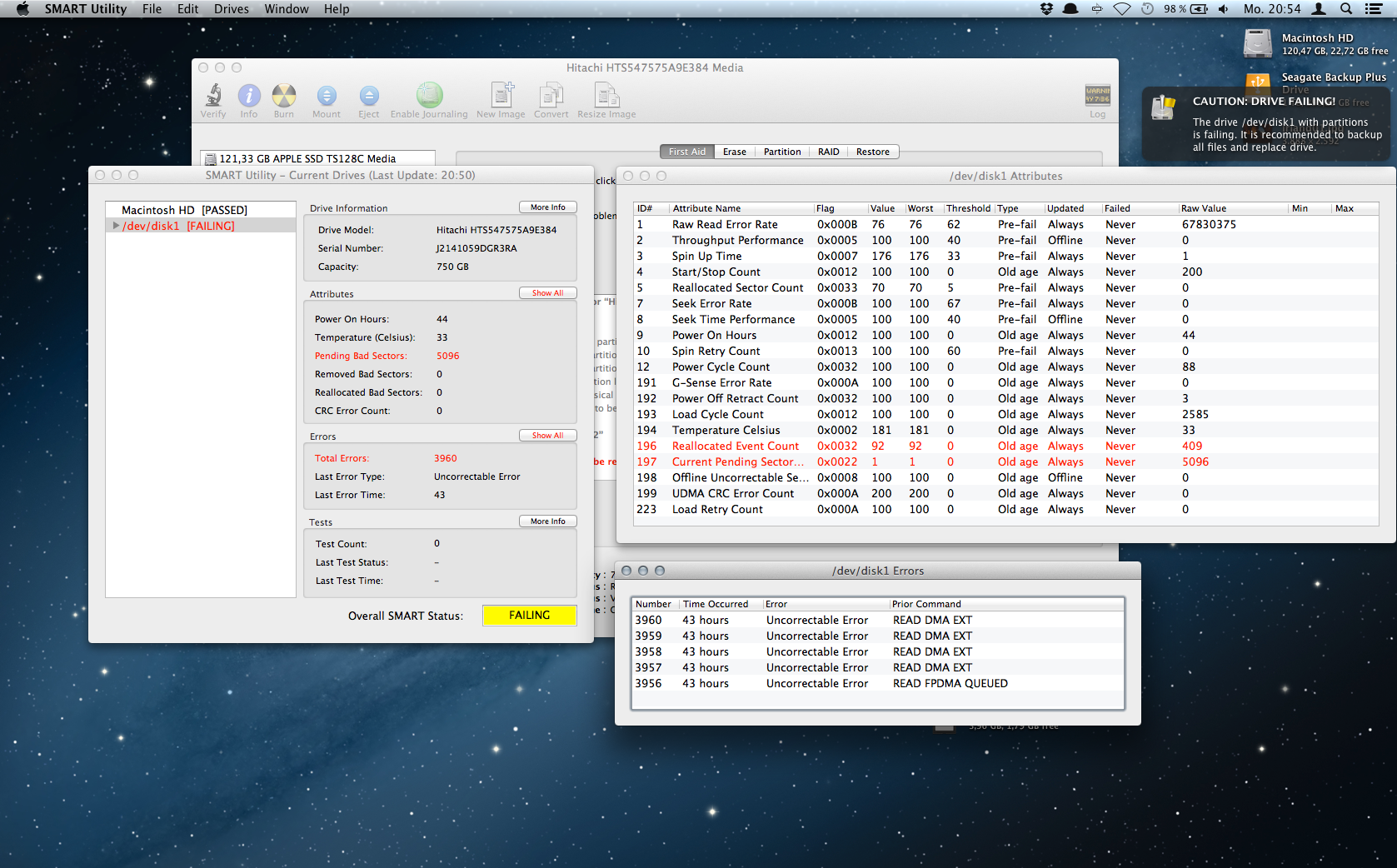Screen dimensions: 1397x868
Task: Select the UDMA CRC Error Count row
Action: [x=1006, y=493]
